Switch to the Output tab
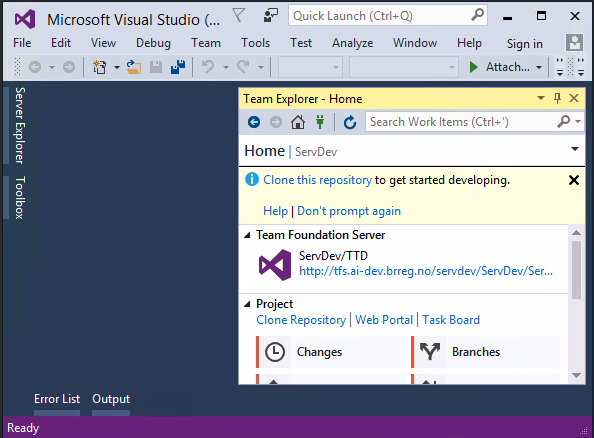This screenshot has width=594, height=438. (x=111, y=399)
